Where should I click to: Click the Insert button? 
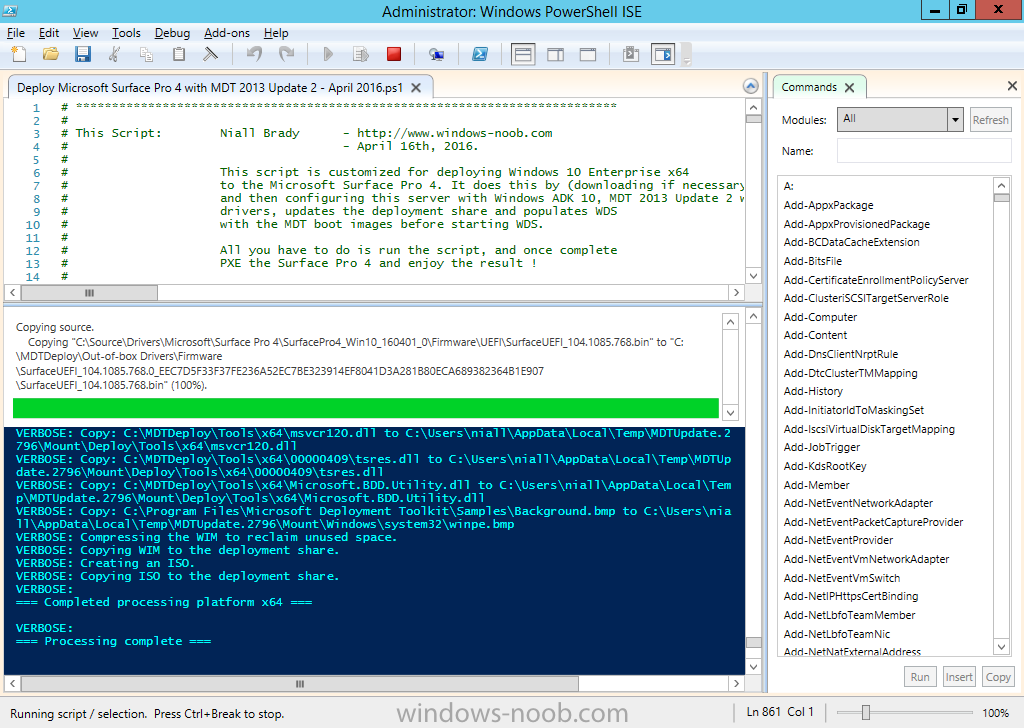959,677
